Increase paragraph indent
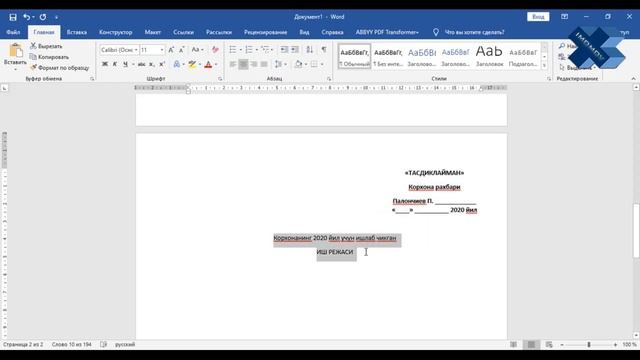 pyautogui.click(x=295, y=50)
